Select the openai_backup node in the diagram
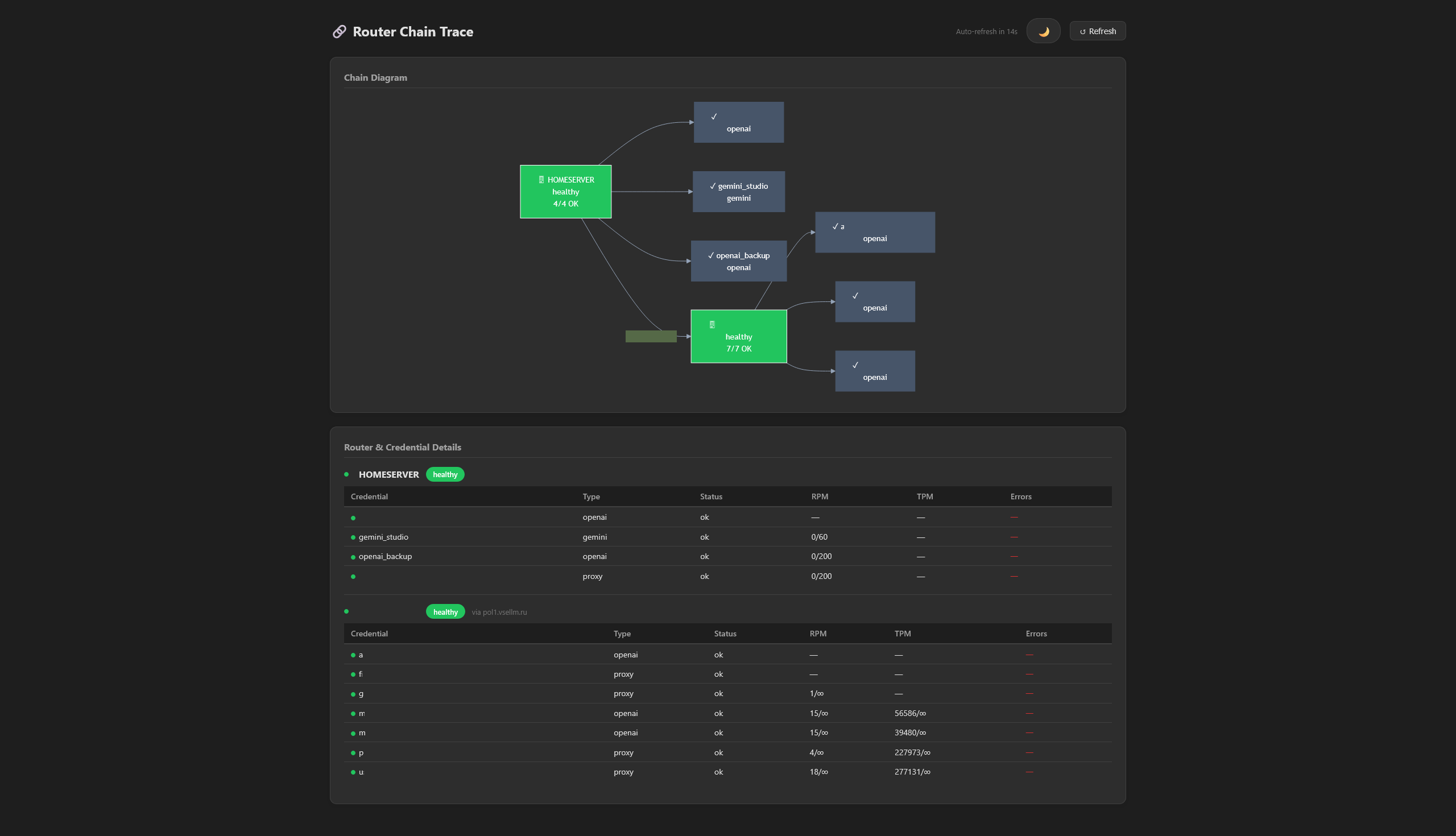Viewport: 1456px width, 836px height. [x=738, y=261]
